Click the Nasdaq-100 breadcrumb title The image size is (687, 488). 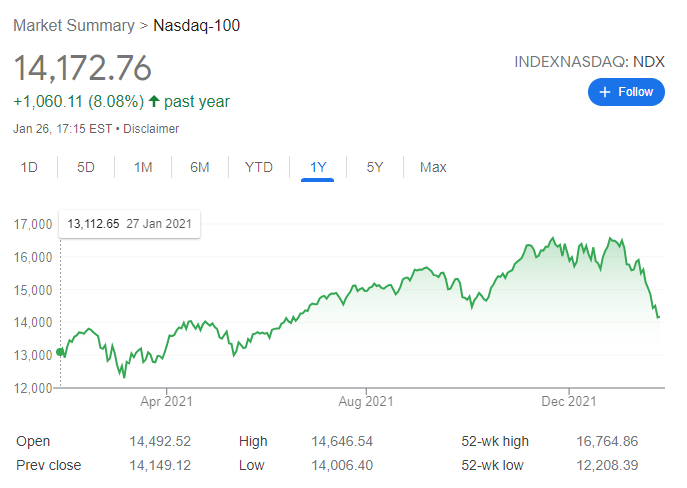(197, 25)
